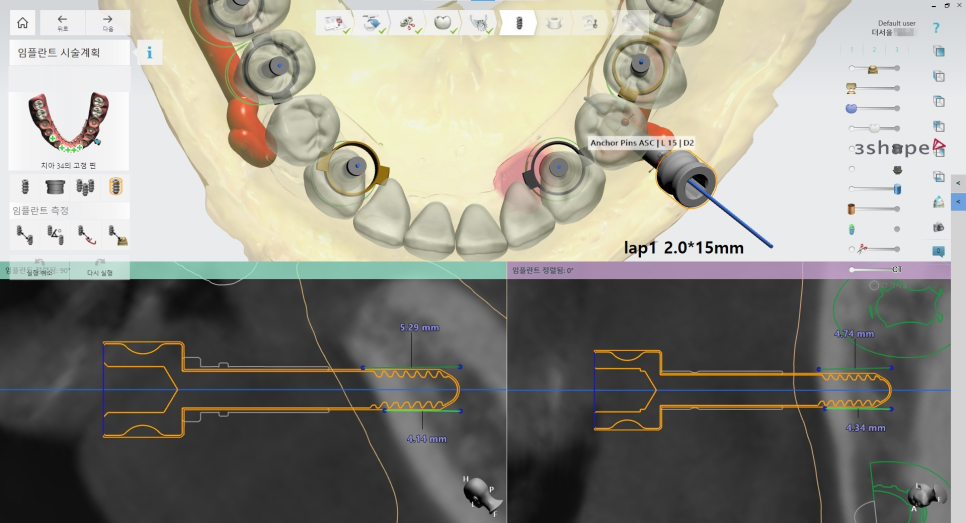966x523 pixels.
Task: Open the blue info icon panel
Action: [x=149, y=52]
